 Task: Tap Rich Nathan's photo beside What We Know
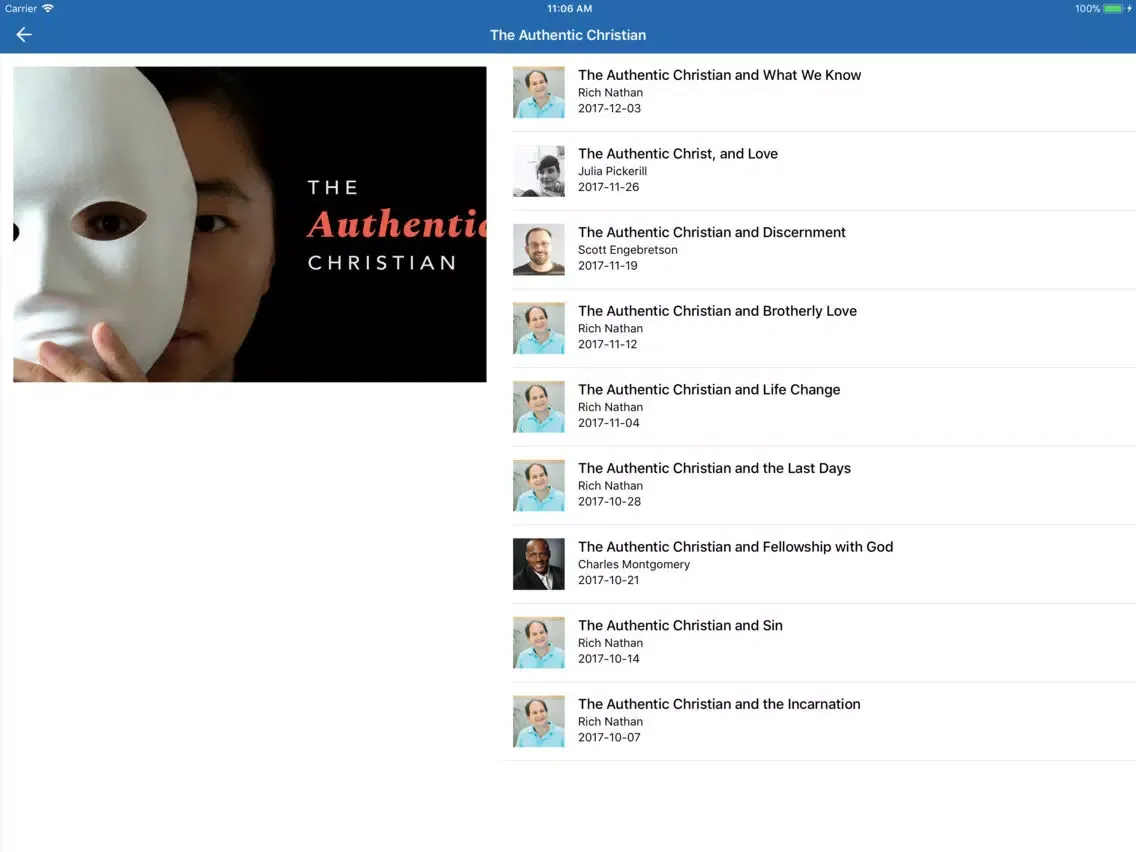538,92
